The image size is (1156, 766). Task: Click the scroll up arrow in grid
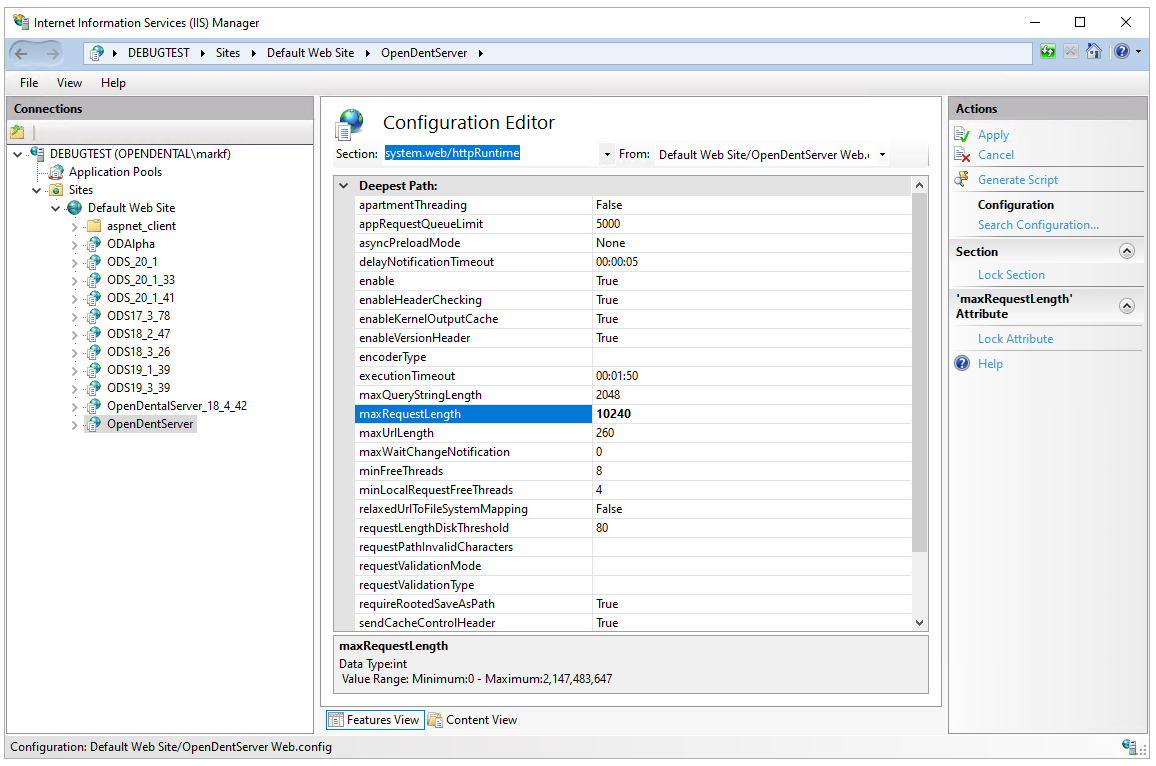click(x=919, y=185)
